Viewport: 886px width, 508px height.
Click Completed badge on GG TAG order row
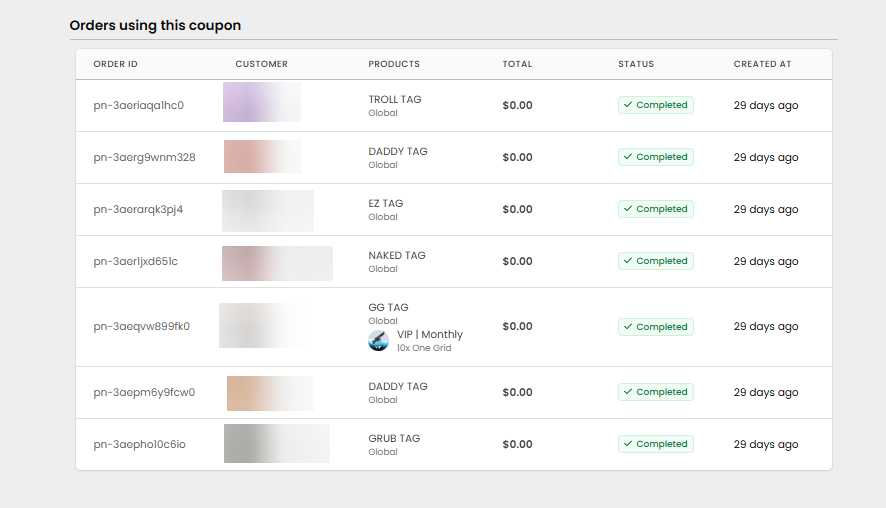pos(655,327)
